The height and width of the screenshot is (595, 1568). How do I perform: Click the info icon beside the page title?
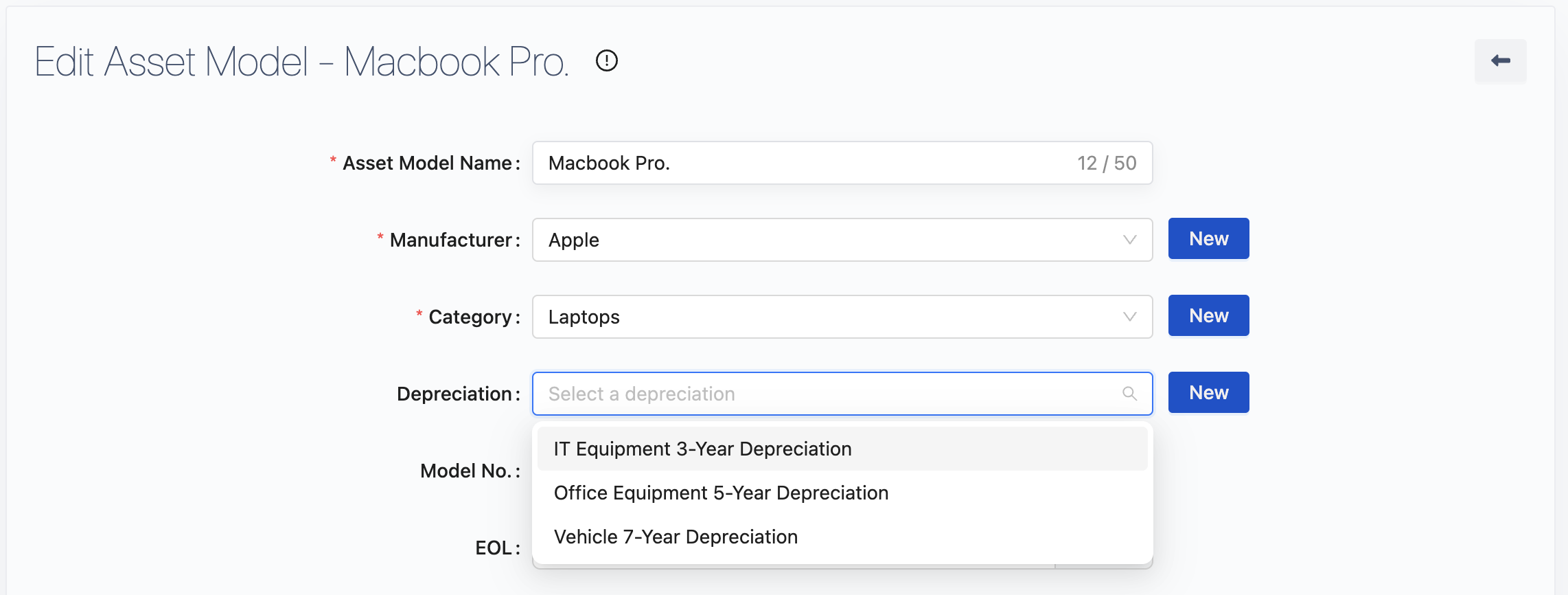pos(606,61)
